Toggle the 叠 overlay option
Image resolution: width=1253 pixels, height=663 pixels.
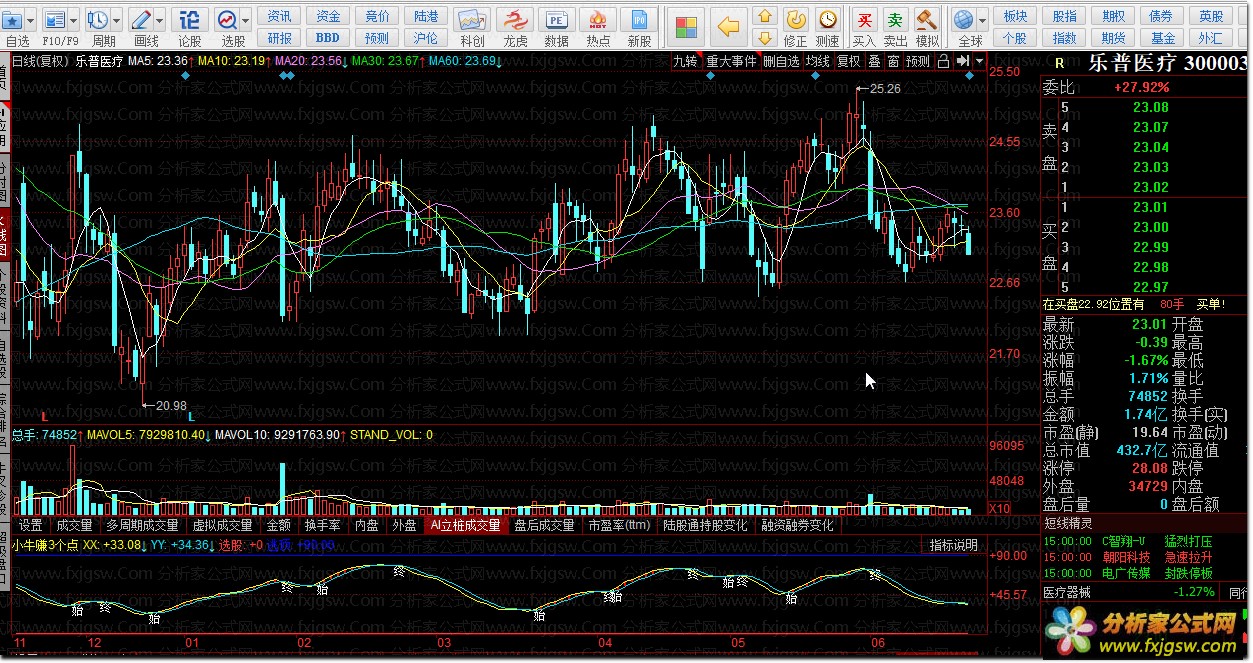click(874, 61)
